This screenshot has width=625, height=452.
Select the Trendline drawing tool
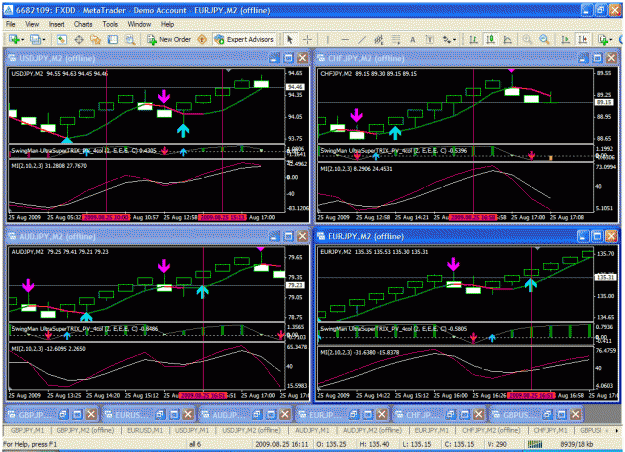(x=362, y=39)
